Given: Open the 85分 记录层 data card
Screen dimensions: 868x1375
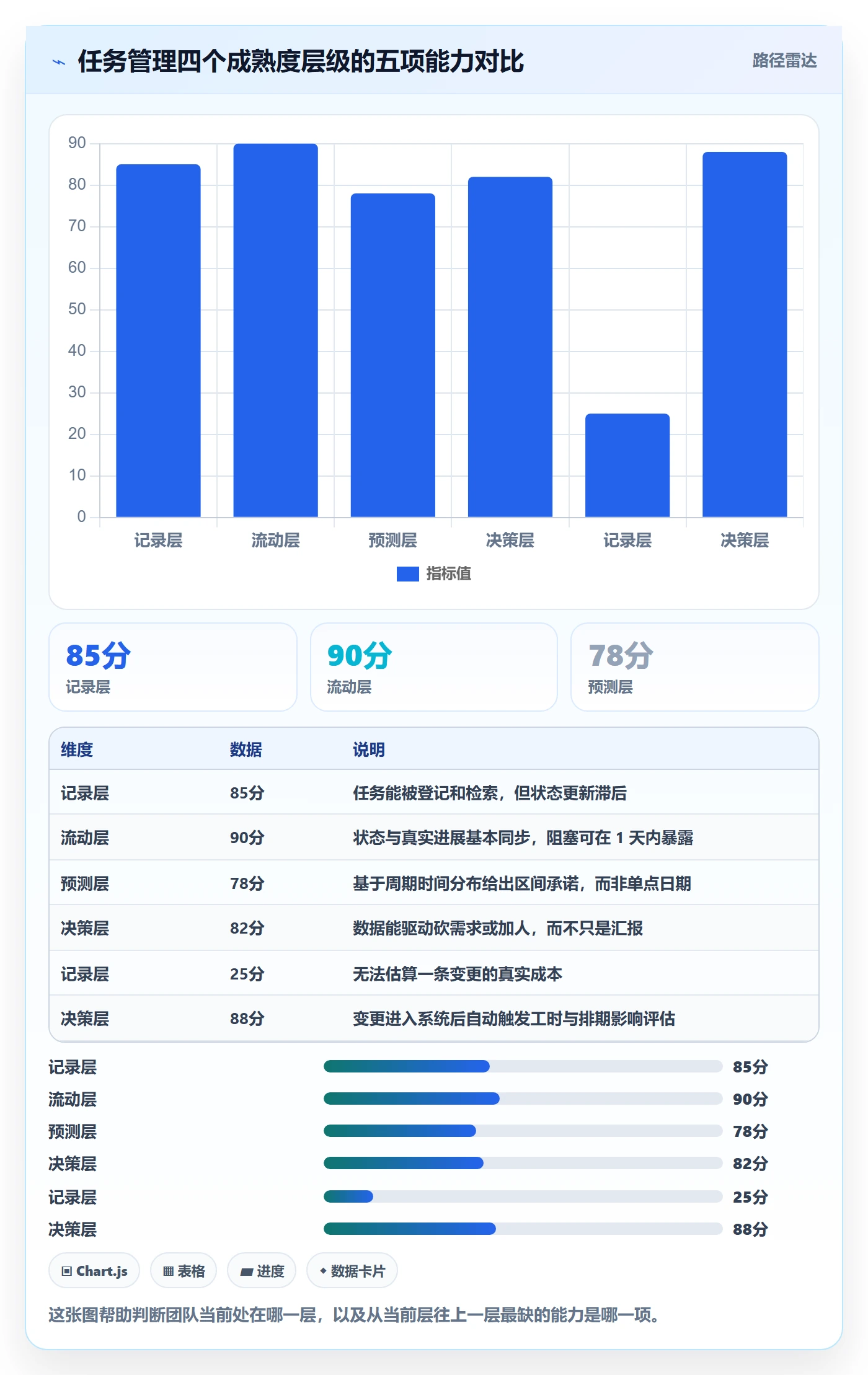Looking at the screenshot, I should pos(173,667).
